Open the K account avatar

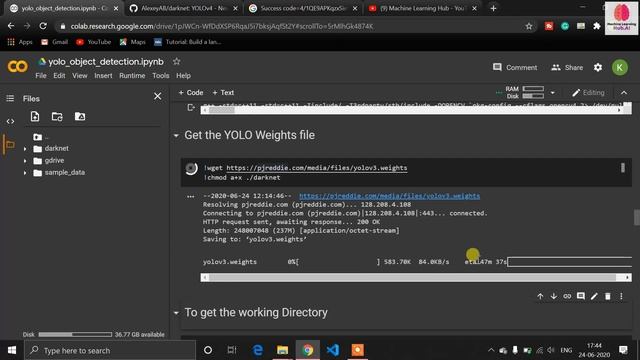619,67
